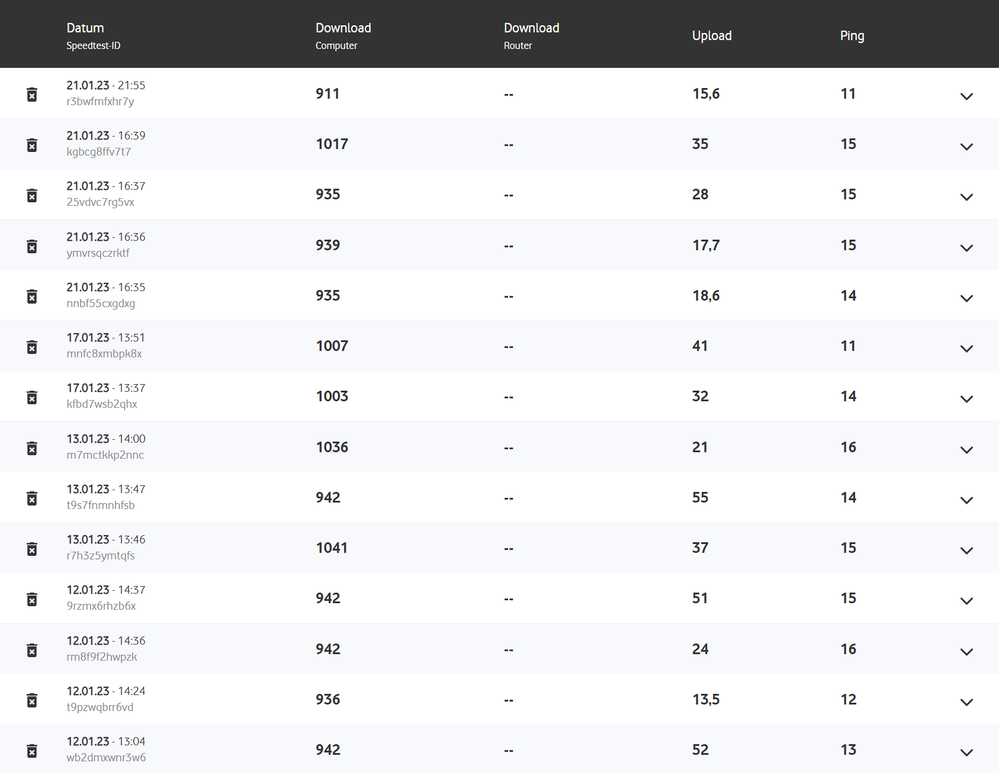Trash the rm8f9f2hwpzk speedtest row
999x773 pixels.
(32, 650)
